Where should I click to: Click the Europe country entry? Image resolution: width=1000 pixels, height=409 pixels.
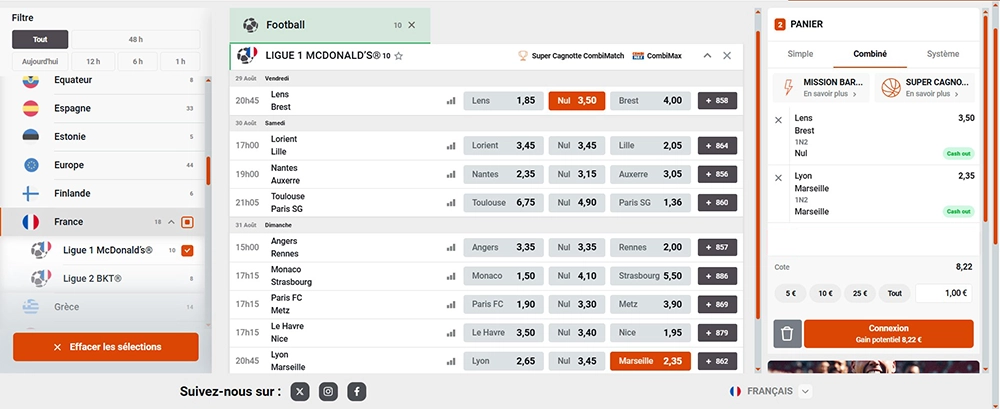(102, 165)
